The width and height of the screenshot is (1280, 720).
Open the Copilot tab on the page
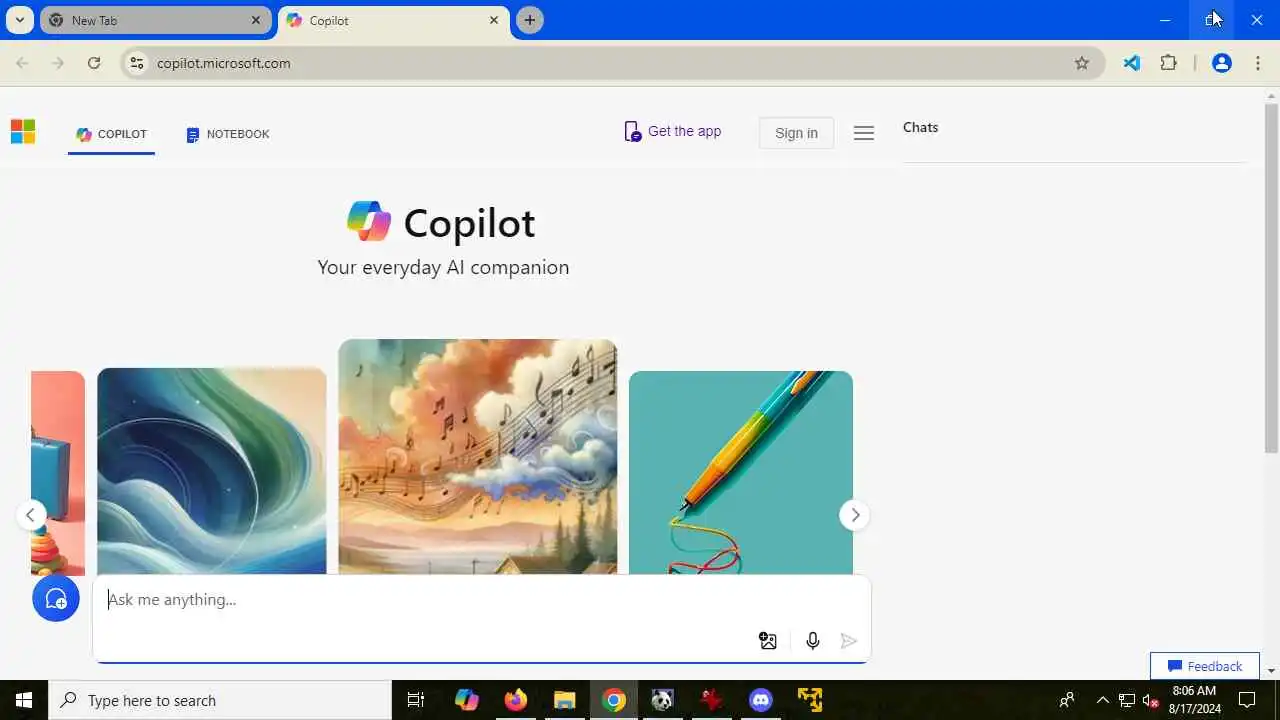[x=112, y=134]
